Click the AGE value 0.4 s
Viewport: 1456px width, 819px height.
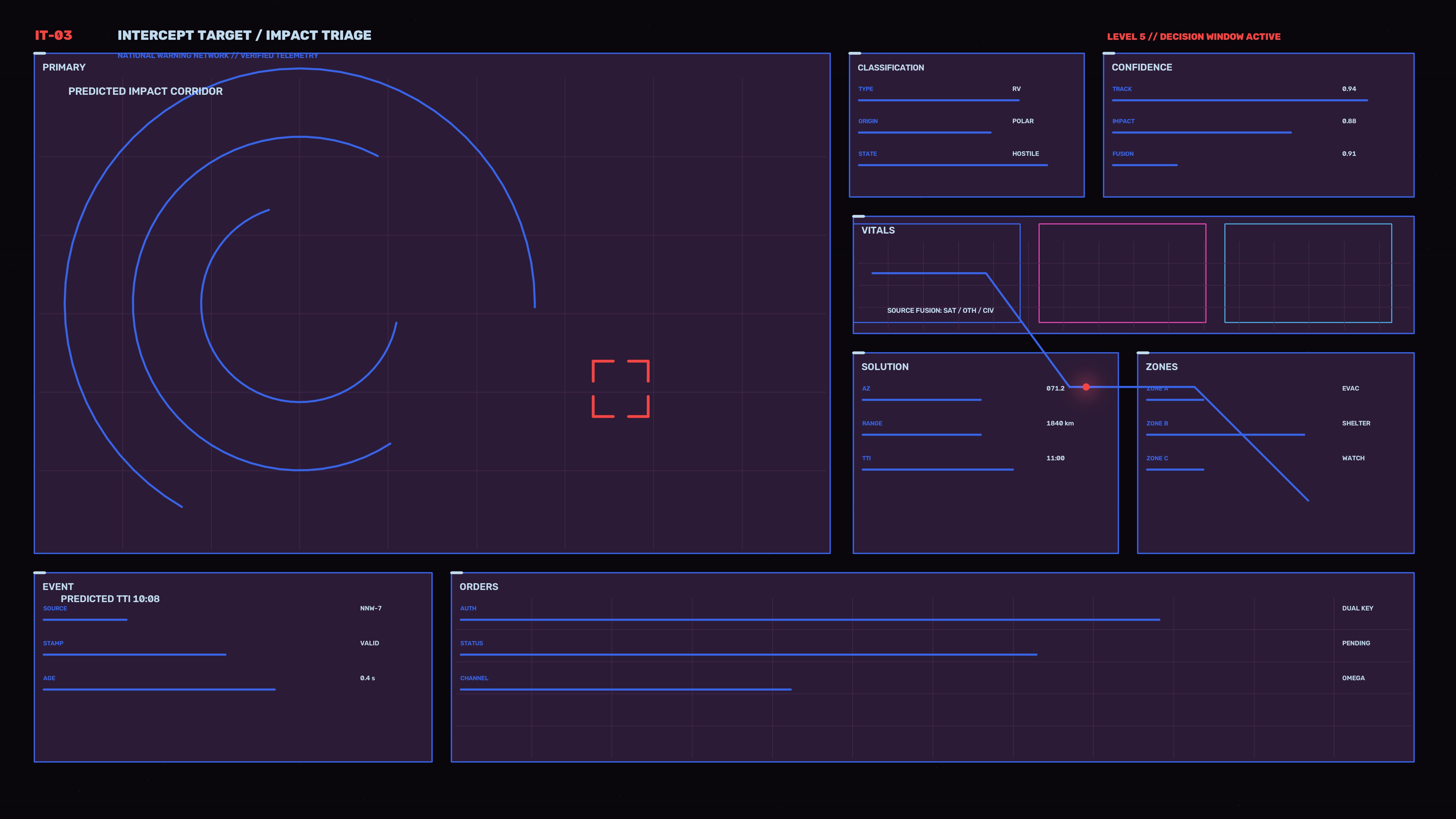tap(367, 678)
